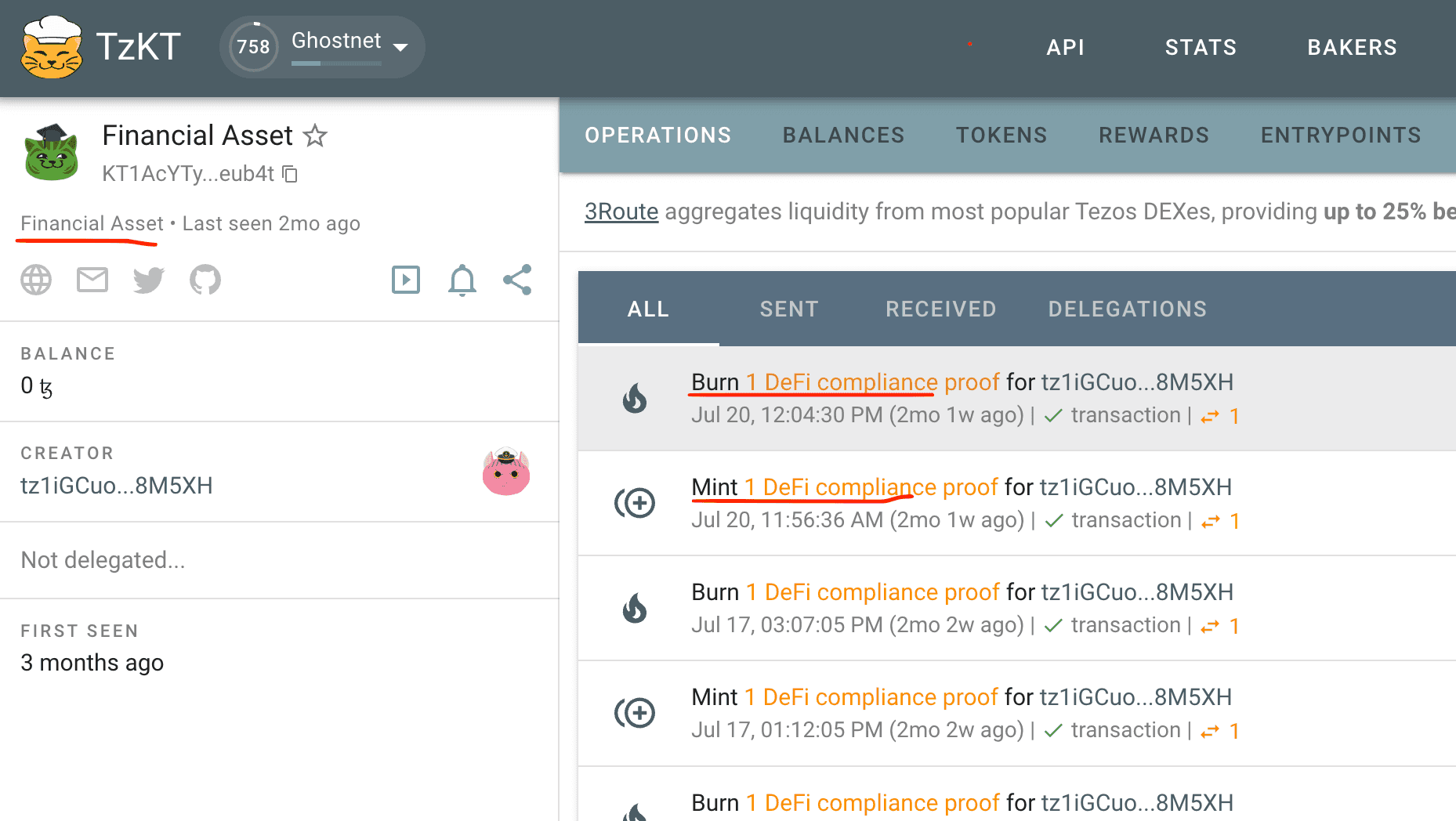This screenshot has height=821, width=1456.
Task: Click the '0 ꜩ' balance value
Action: tap(37, 385)
